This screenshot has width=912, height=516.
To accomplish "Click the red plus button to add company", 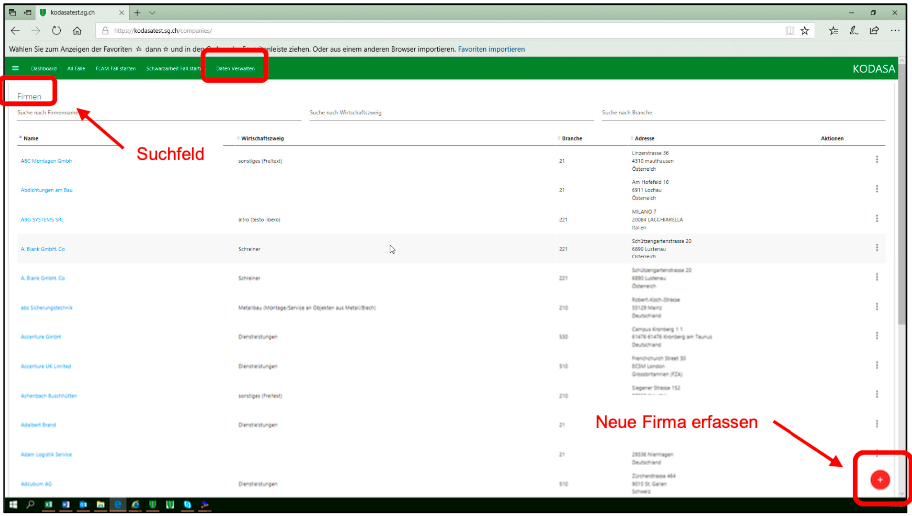I will (x=880, y=480).
